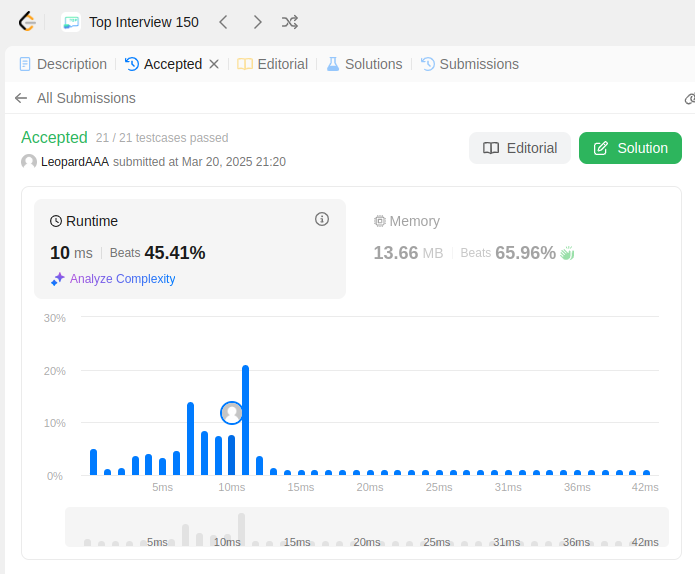The height and width of the screenshot is (574, 695).
Task: Click the grey Editorial button
Action: [519, 148]
